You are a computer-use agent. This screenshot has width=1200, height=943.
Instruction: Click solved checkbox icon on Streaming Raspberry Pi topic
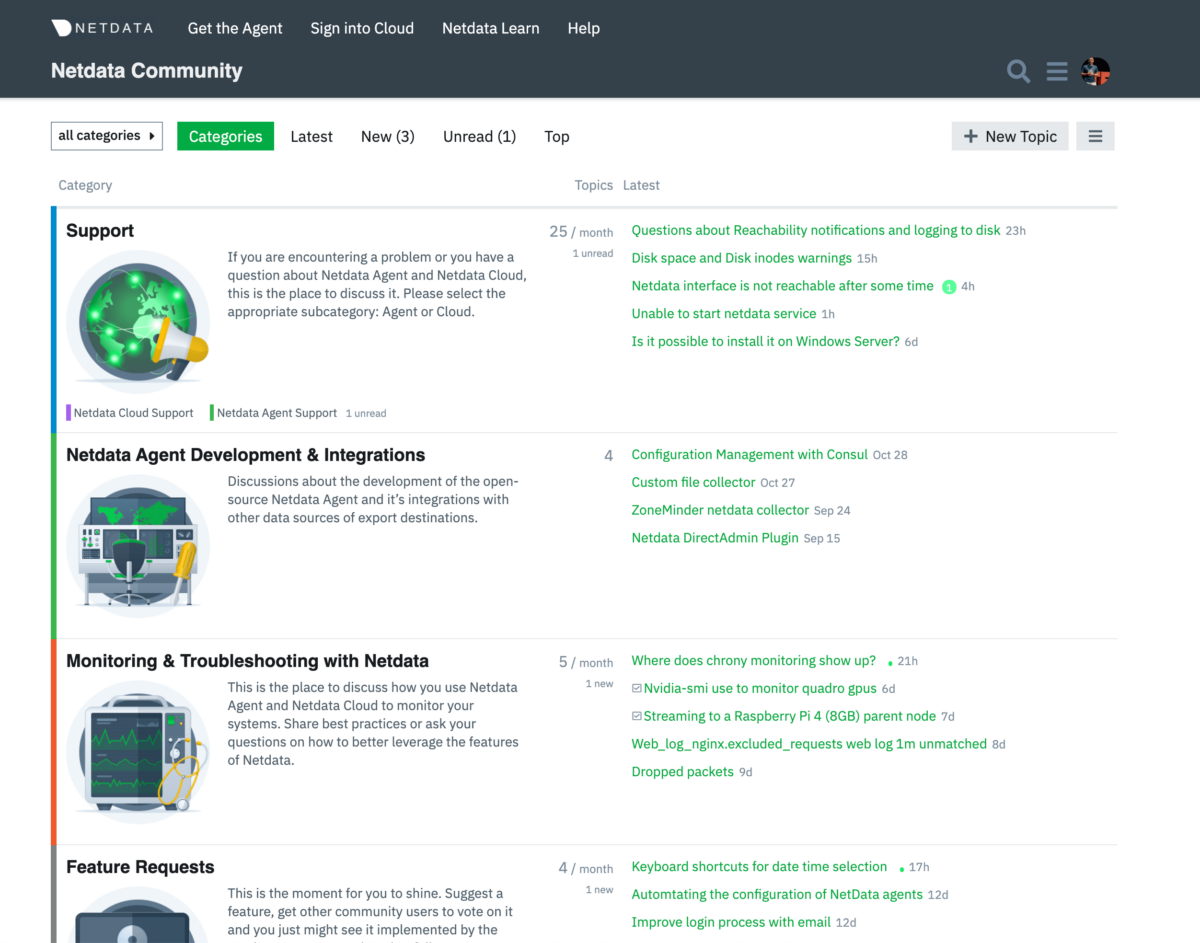pos(637,717)
